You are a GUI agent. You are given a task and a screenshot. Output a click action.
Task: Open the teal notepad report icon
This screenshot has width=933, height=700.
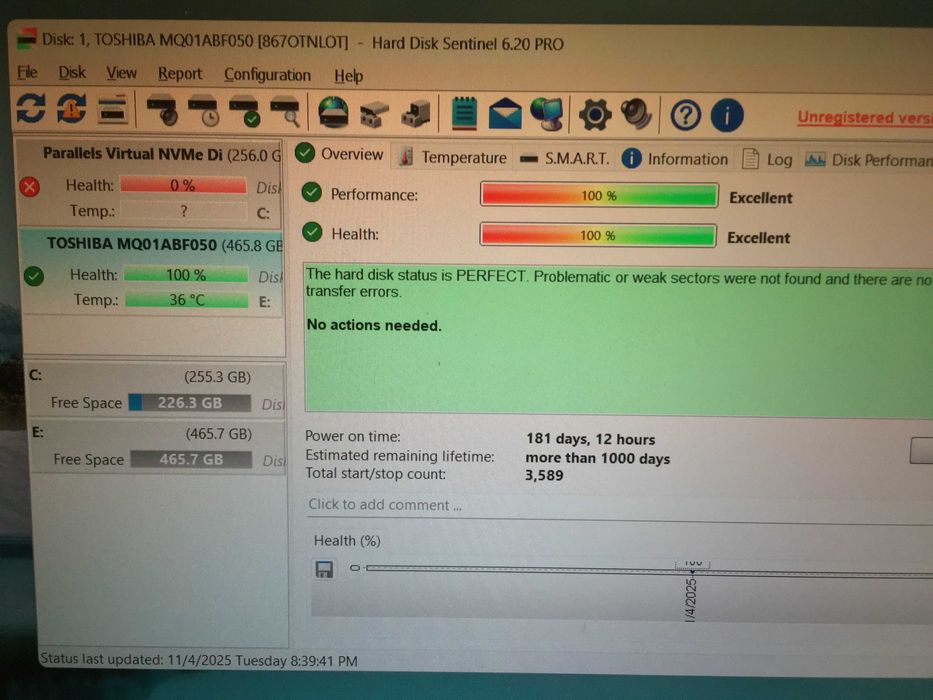point(464,113)
